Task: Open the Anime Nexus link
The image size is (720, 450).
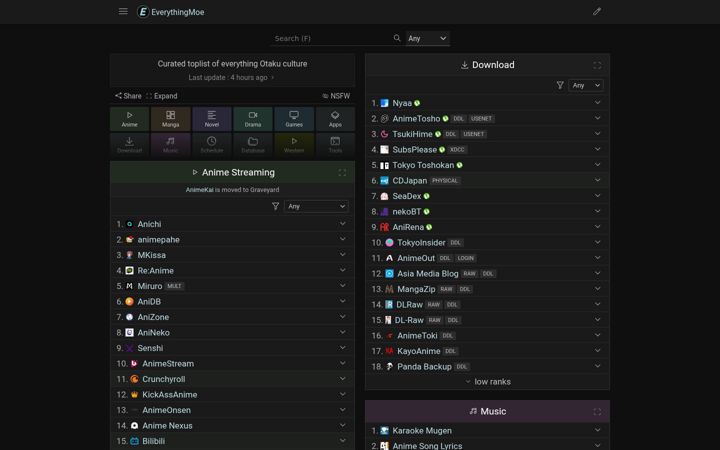Action: [167, 426]
